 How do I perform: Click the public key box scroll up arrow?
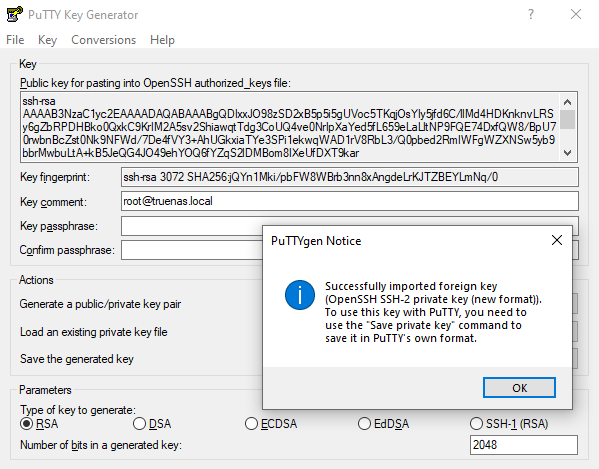(x=567, y=102)
